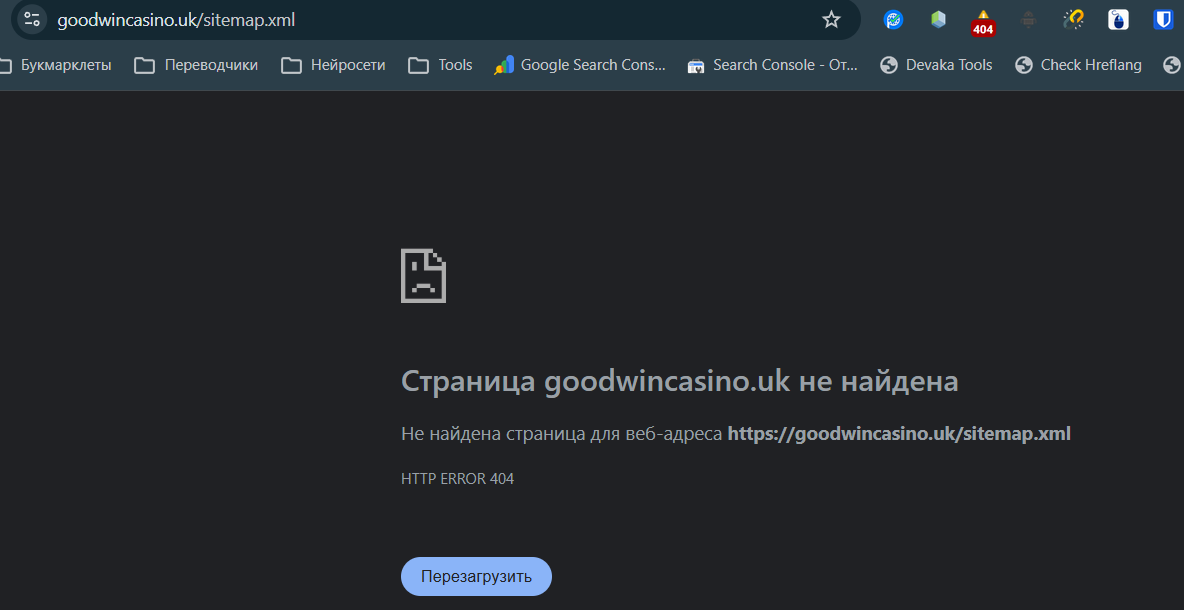The image size is (1184, 610).
Task: Open the red 404 warning extension
Action: click(x=983, y=23)
